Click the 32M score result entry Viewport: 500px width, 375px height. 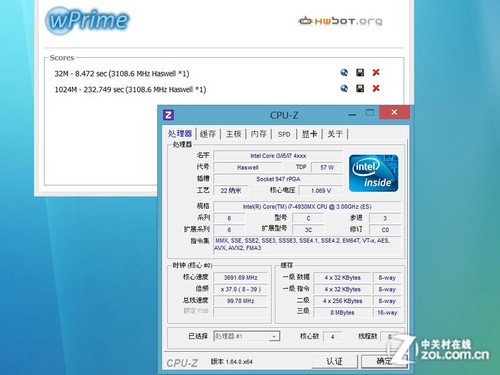tap(122, 74)
